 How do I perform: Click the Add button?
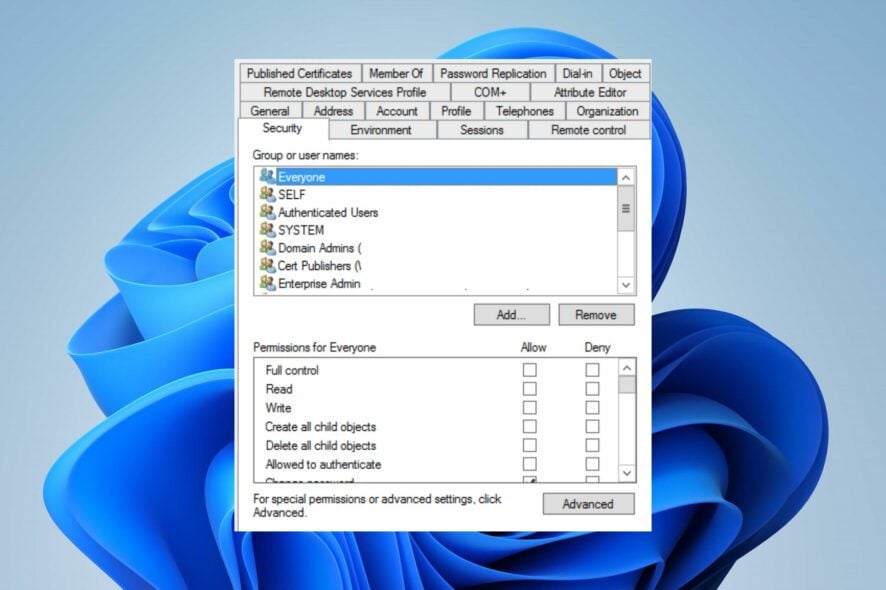[510, 314]
